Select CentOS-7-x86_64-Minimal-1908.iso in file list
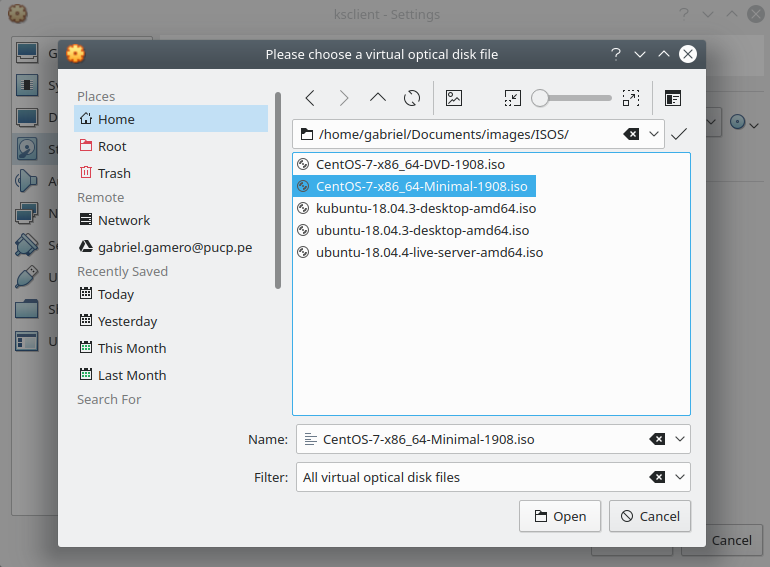Image resolution: width=770 pixels, height=567 pixels. 414,187
